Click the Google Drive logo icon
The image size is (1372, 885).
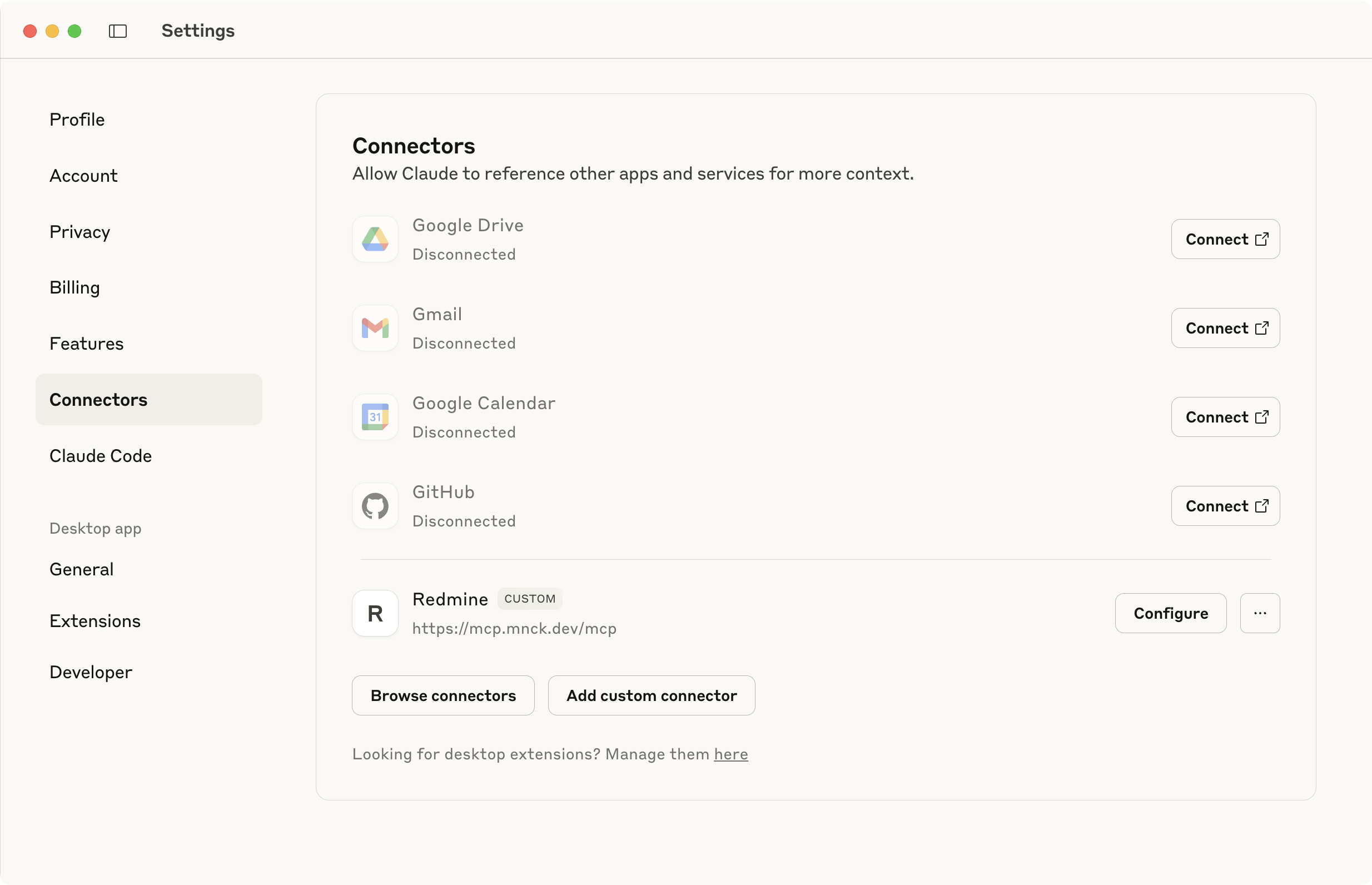[375, 239]
